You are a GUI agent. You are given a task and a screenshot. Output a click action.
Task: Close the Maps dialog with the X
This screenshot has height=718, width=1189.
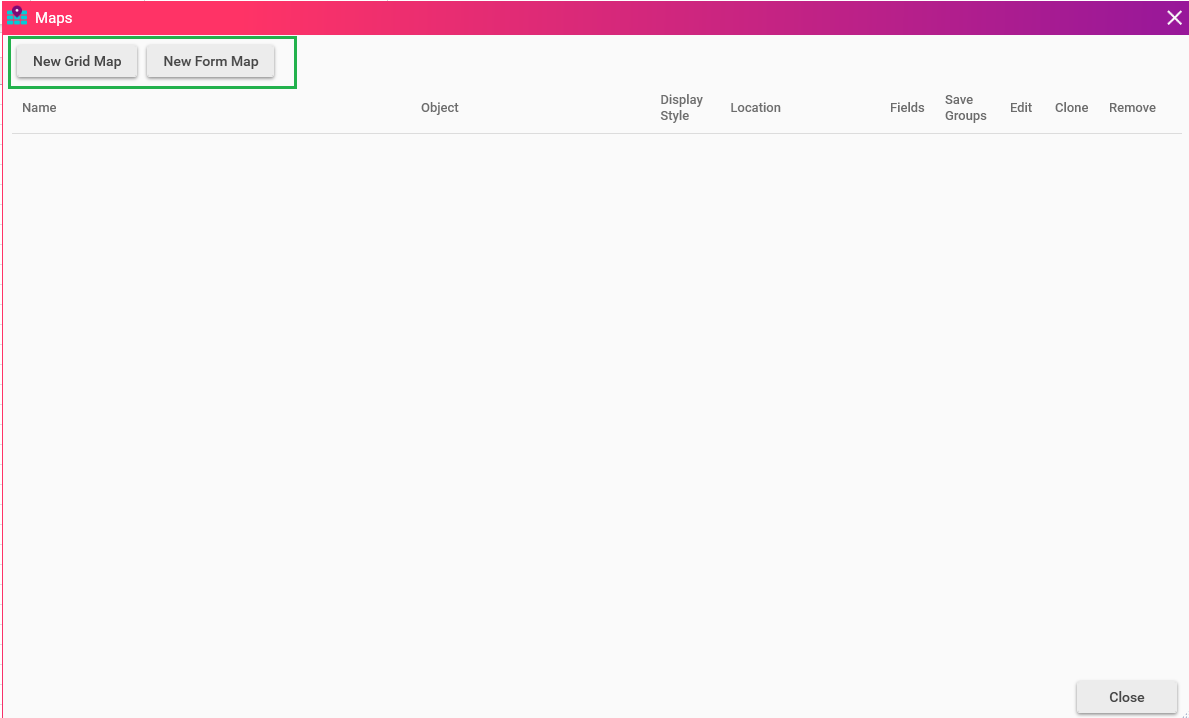click(x=1174, y=17)
